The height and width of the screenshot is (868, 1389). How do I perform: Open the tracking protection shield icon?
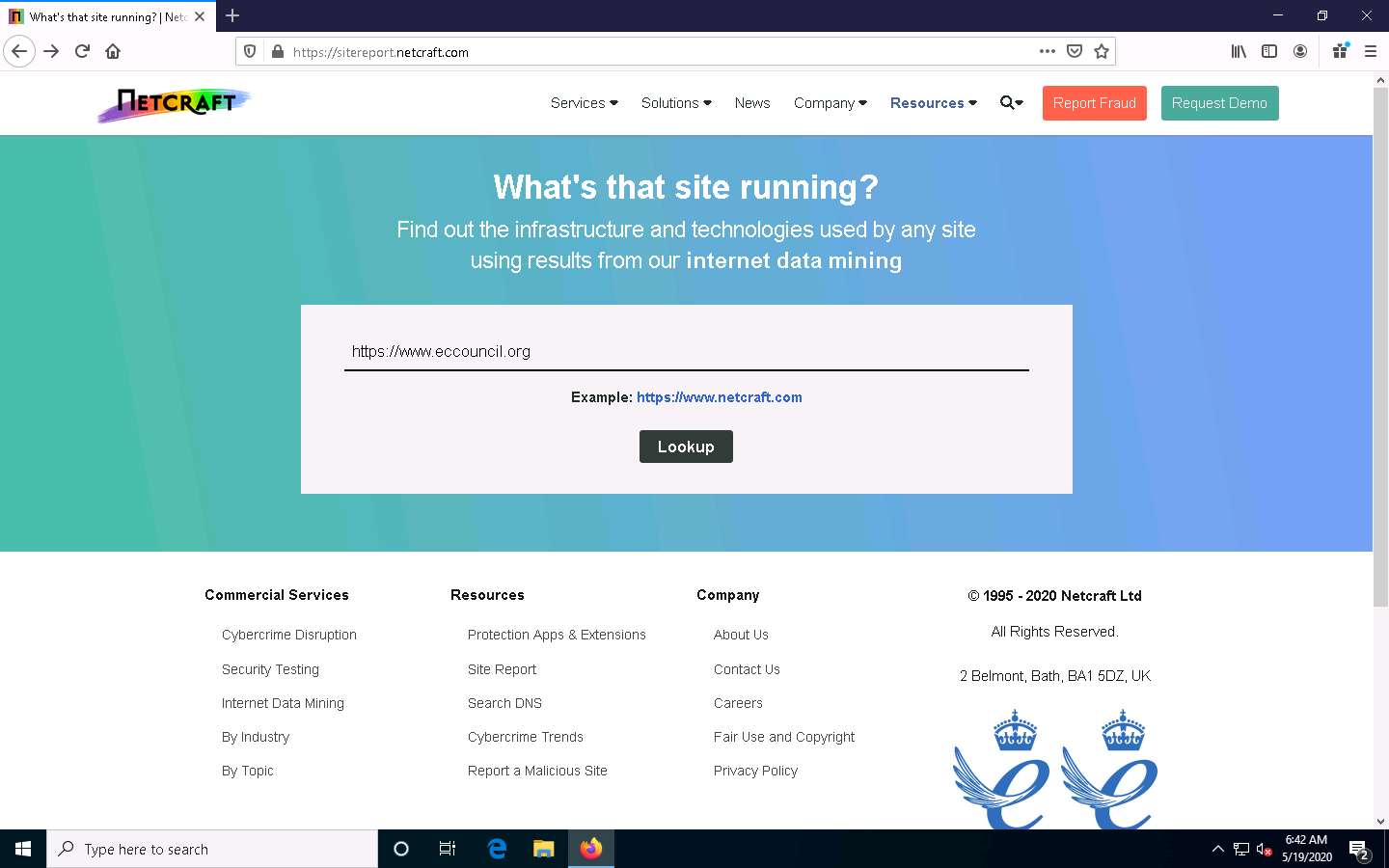pyautogui.click(x=250, y=52)
